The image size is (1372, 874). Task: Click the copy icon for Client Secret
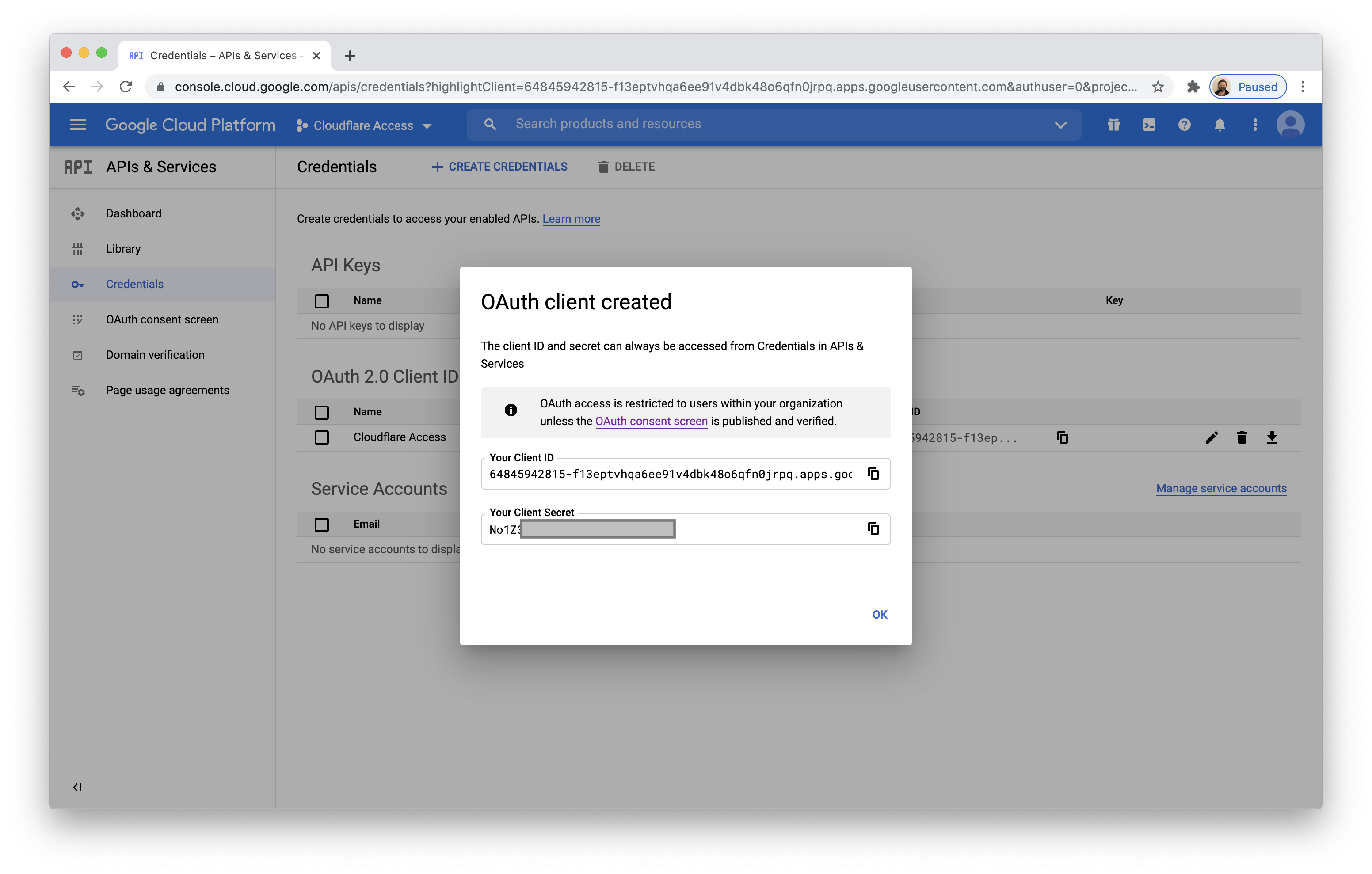pyautogui.click(x=873, y=528)
